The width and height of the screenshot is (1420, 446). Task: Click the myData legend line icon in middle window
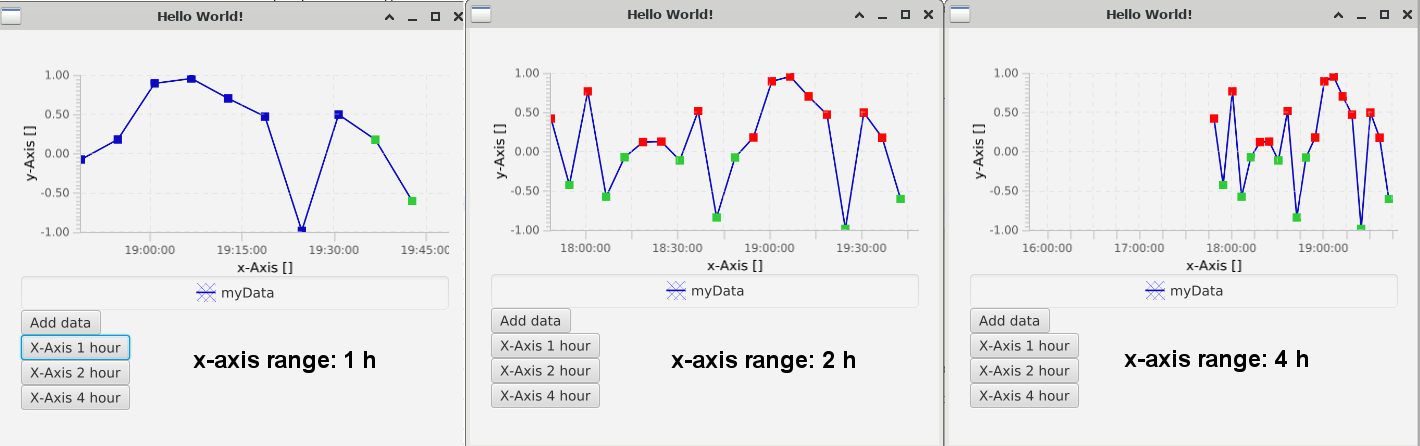coord(677,291)
